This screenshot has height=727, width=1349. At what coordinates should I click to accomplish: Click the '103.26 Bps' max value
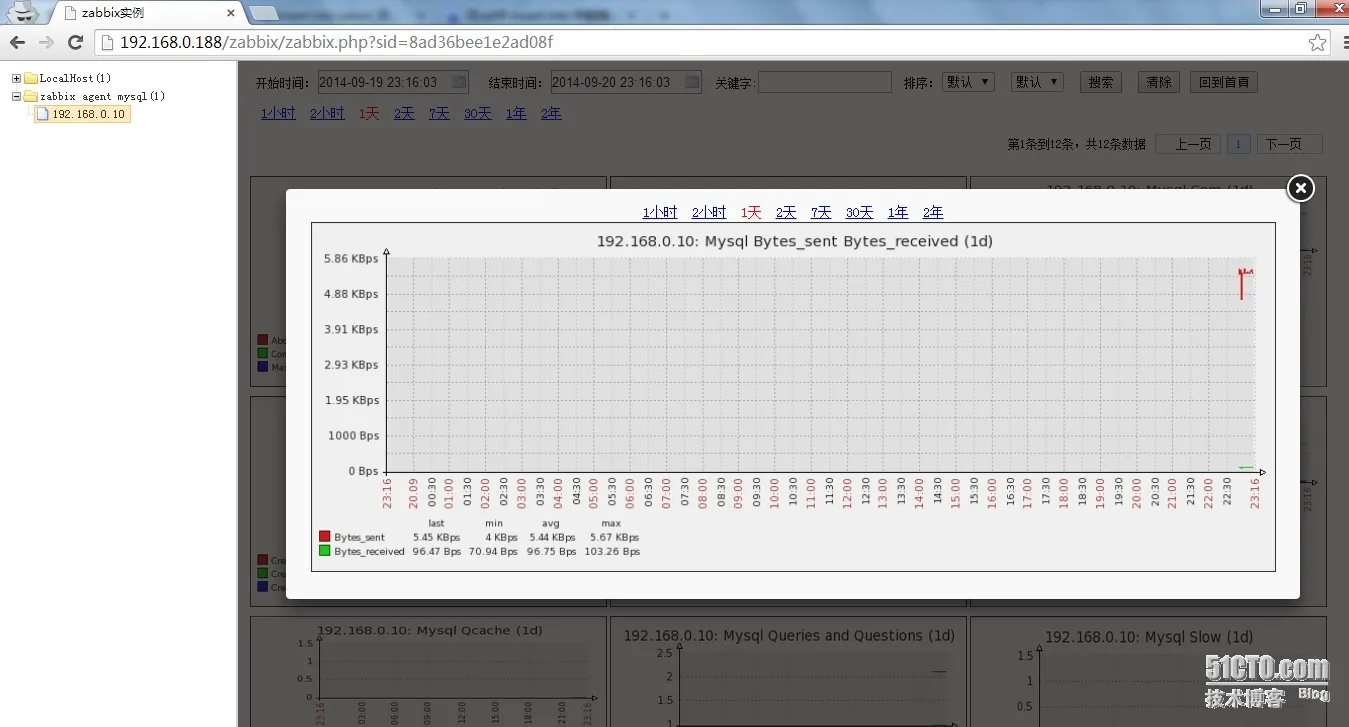(x=612, y=551)
